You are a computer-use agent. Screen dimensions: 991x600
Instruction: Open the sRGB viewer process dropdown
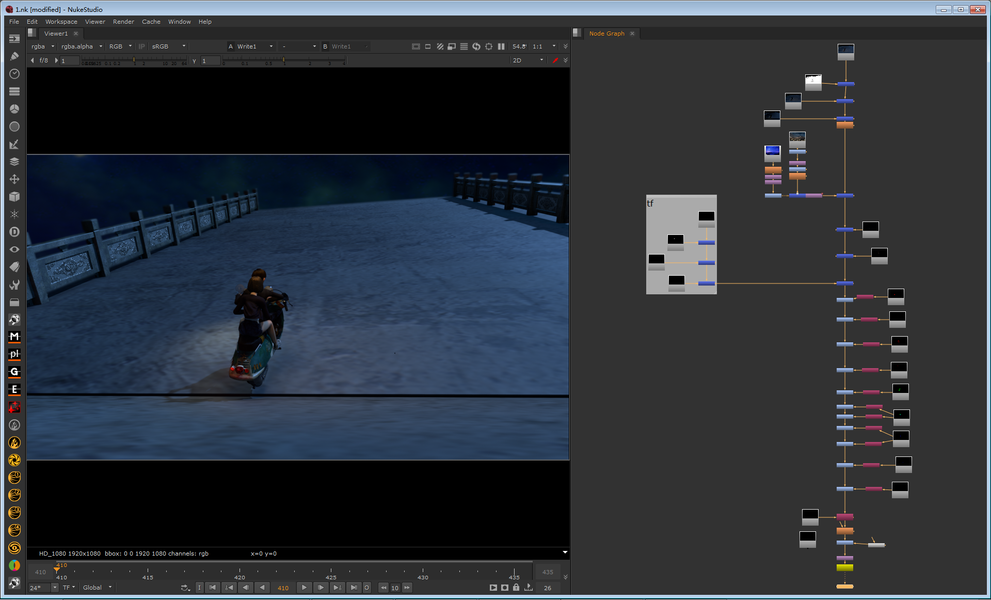coord(168,46)
